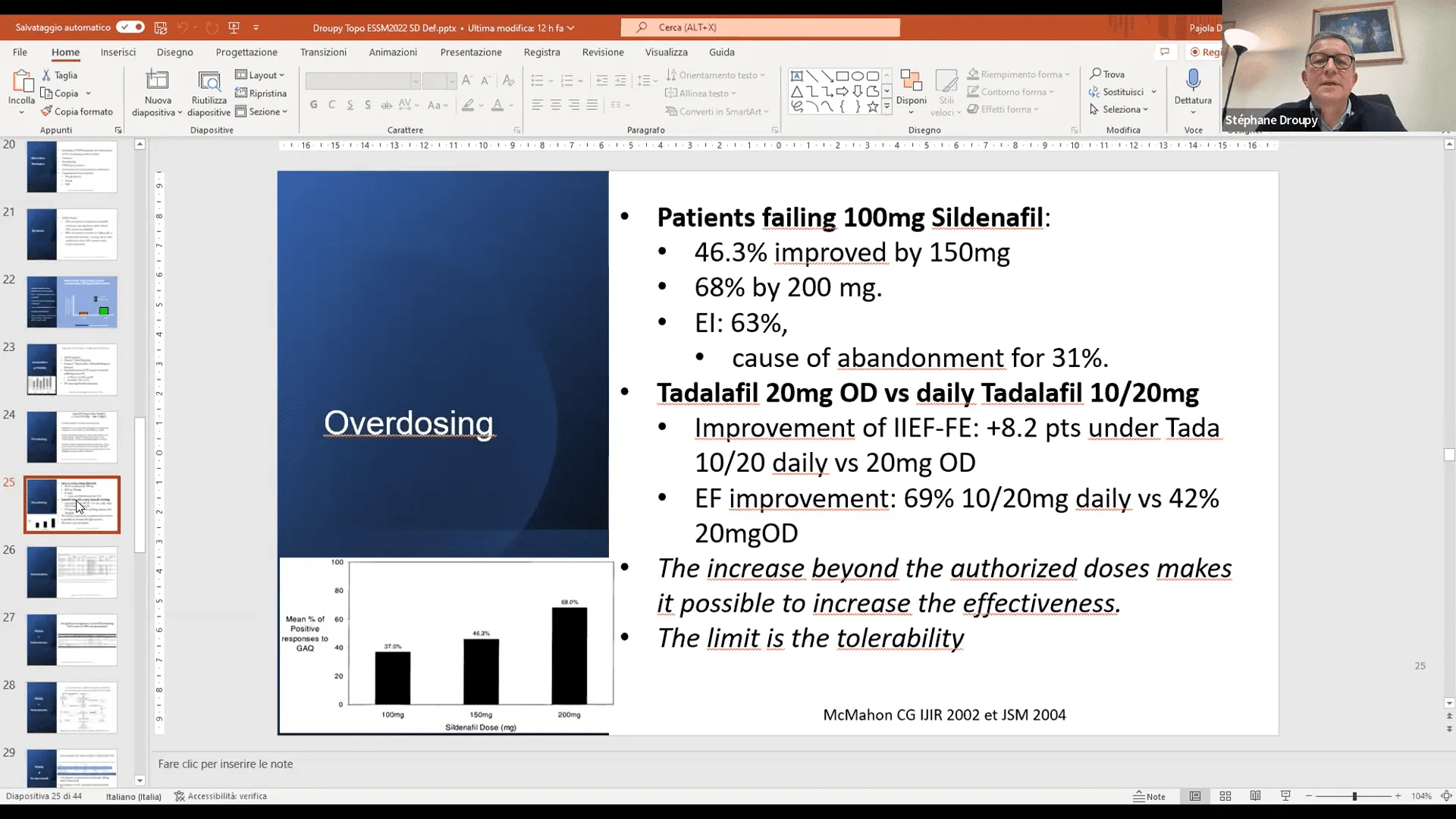Click Converti in SmartArt
The image size is (1456, 819).
(x=717, y=111)
